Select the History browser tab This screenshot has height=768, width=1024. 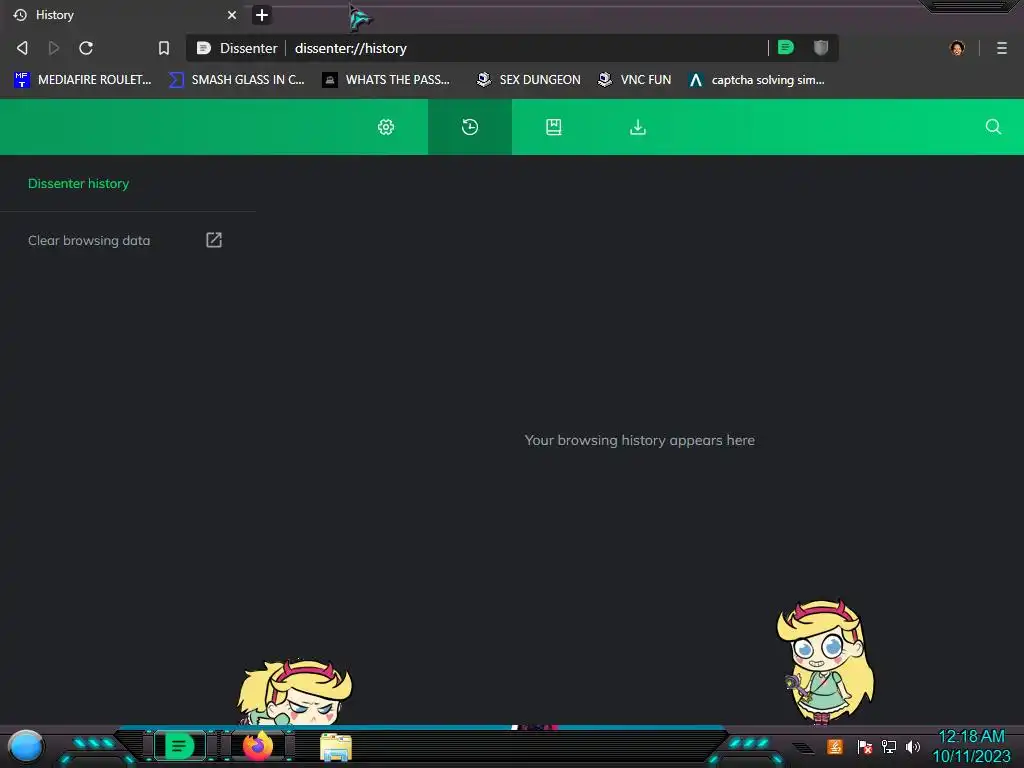coord(124,15)
